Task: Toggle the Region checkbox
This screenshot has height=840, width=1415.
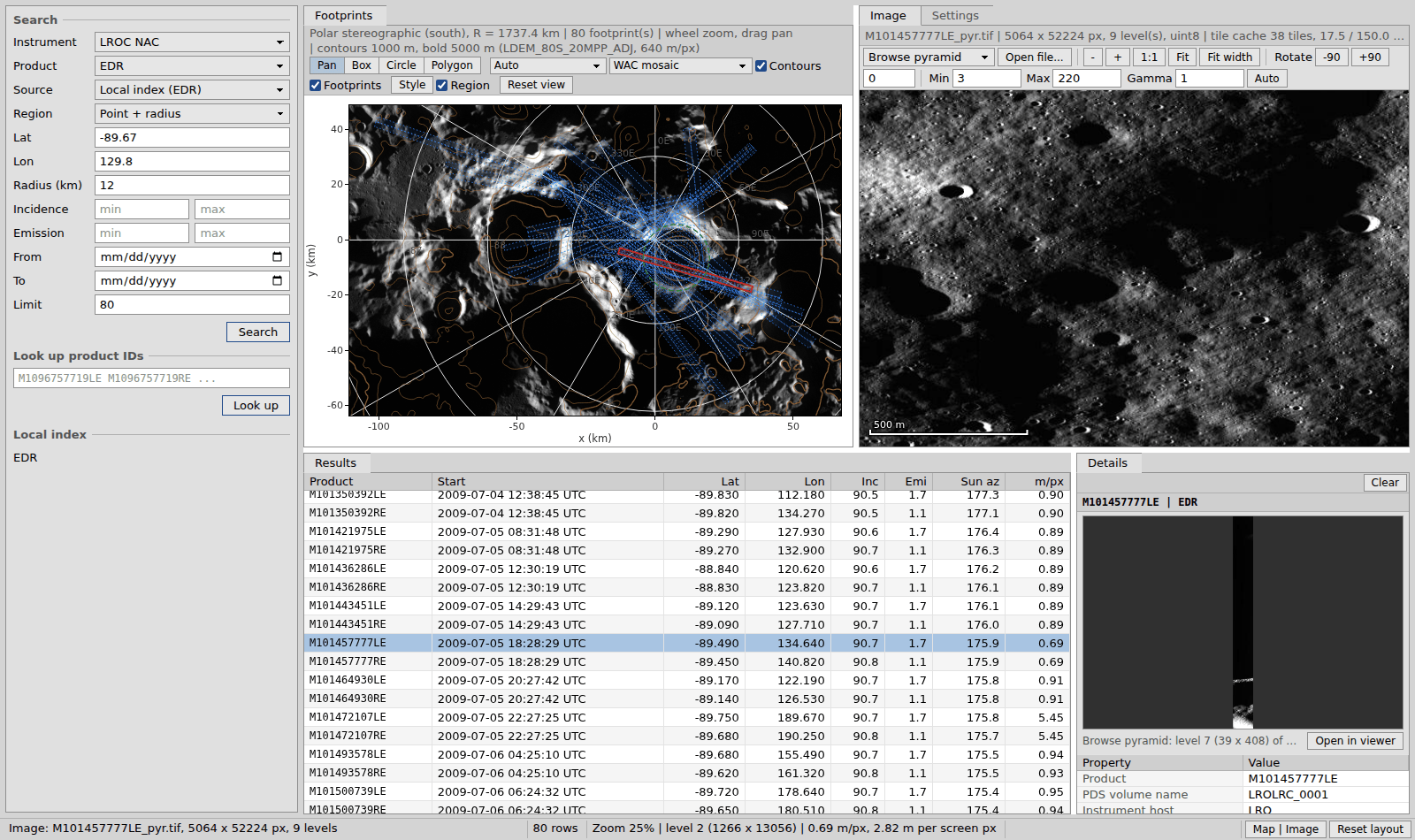Action: [441, 85]
